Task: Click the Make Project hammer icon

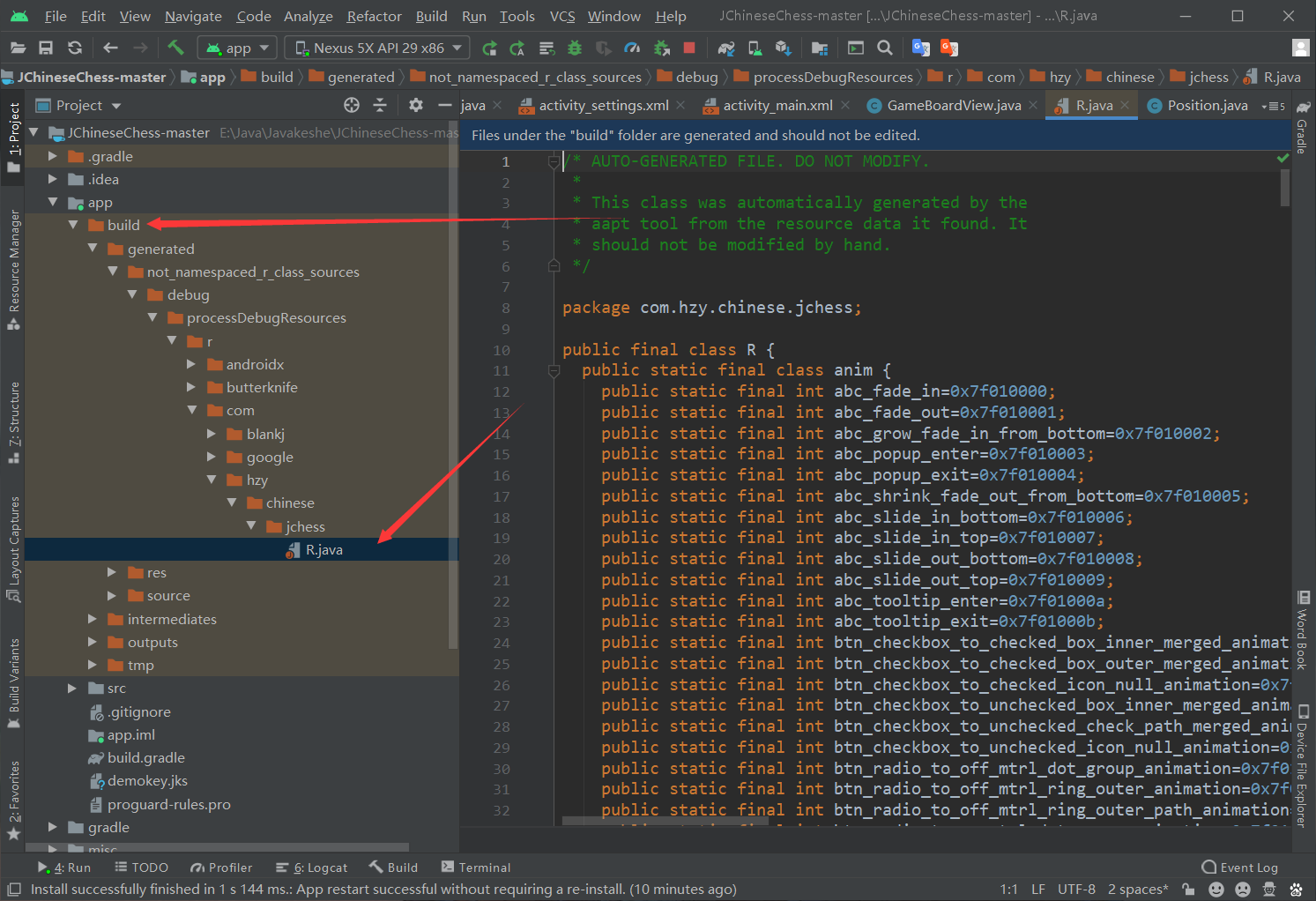Action: (175, 48)
